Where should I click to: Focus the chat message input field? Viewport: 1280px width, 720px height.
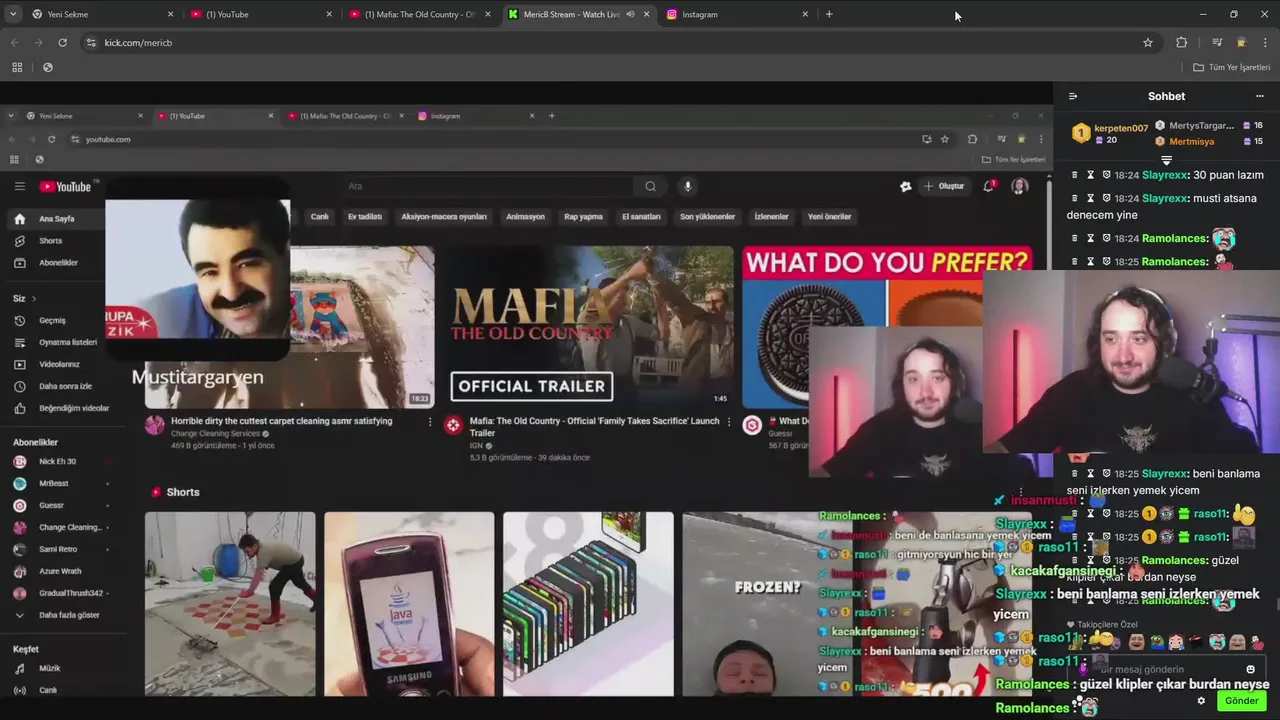pyautogui.click(x=1165, y=670)
